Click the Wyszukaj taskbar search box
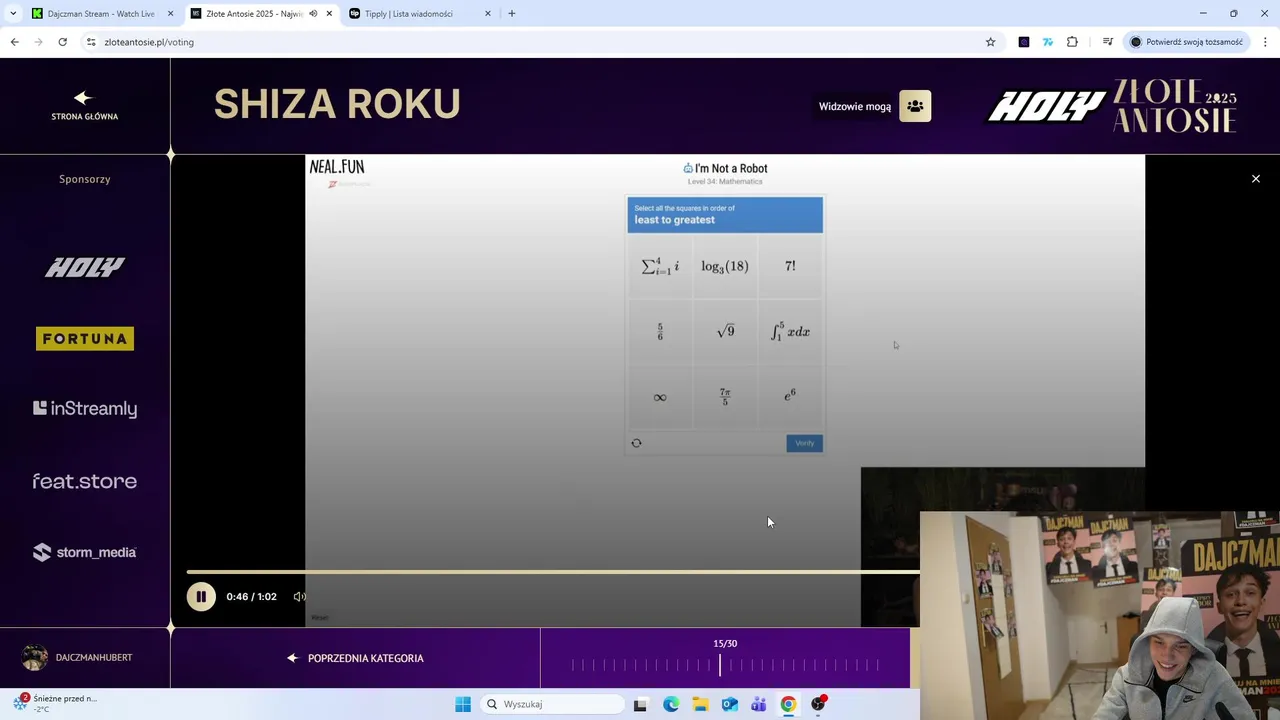The image size is (1280, 720). tap(552, 704)
